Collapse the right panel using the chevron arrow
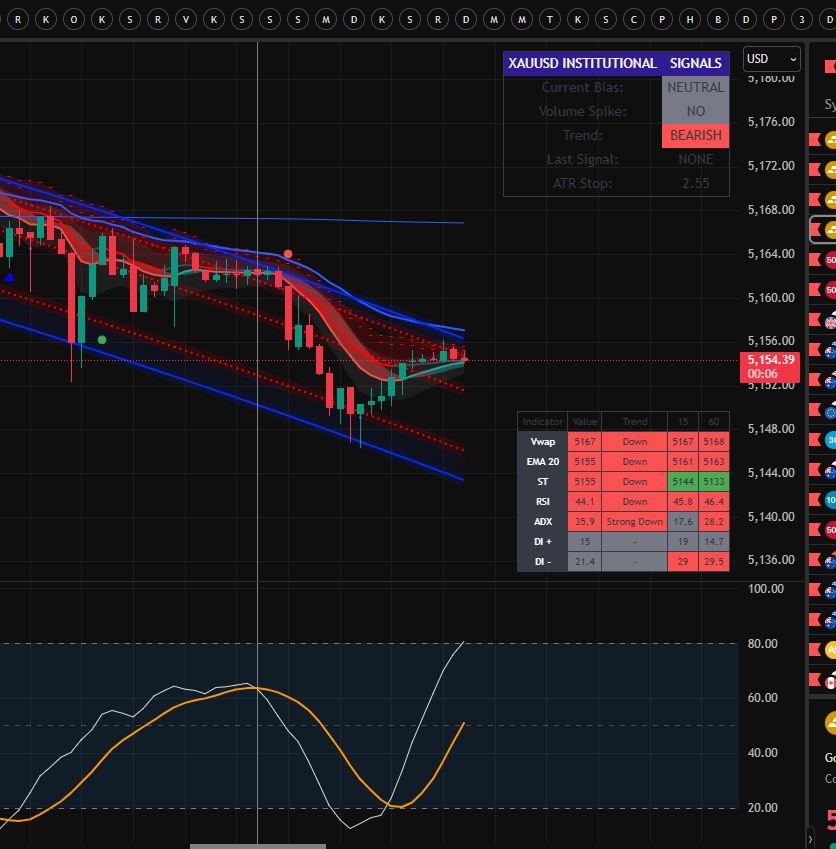 tap(811, 836)
